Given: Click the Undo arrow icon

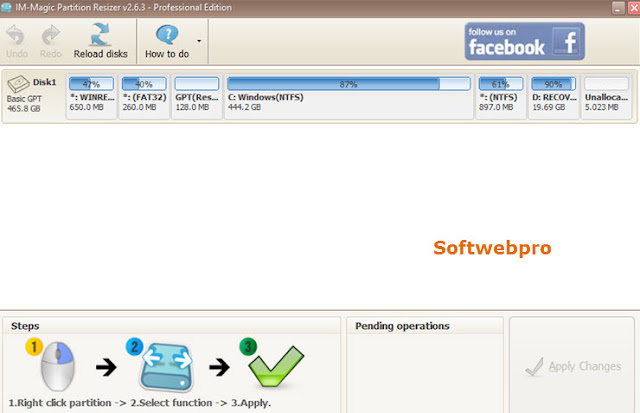Looking at the screenshot, I should pos(16,36).
